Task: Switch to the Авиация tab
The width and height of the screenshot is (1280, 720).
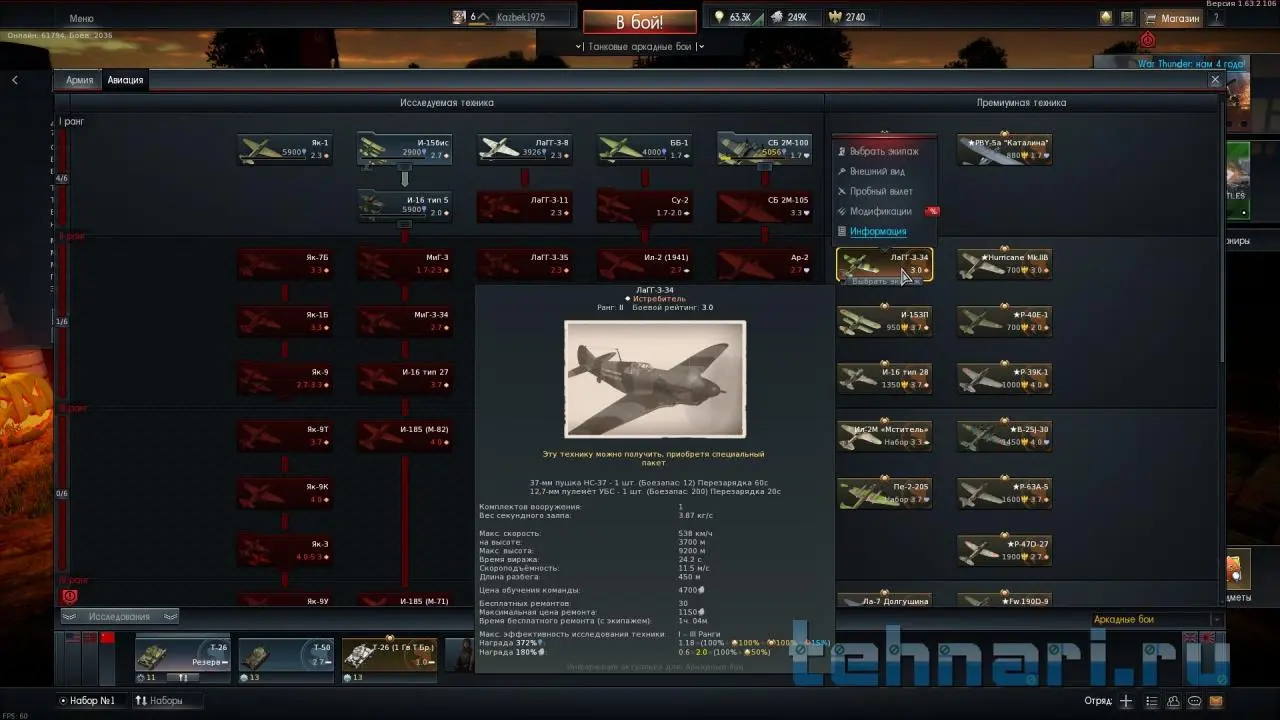Action: pos(125,80)
